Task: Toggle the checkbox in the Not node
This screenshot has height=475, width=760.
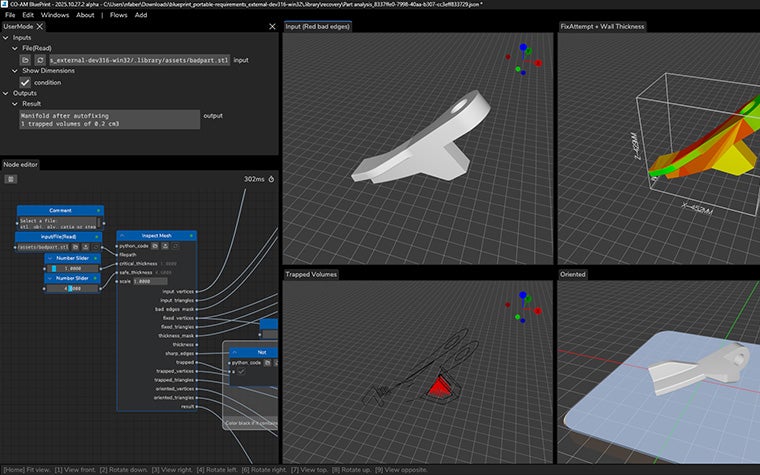Action: pos(239,372)
